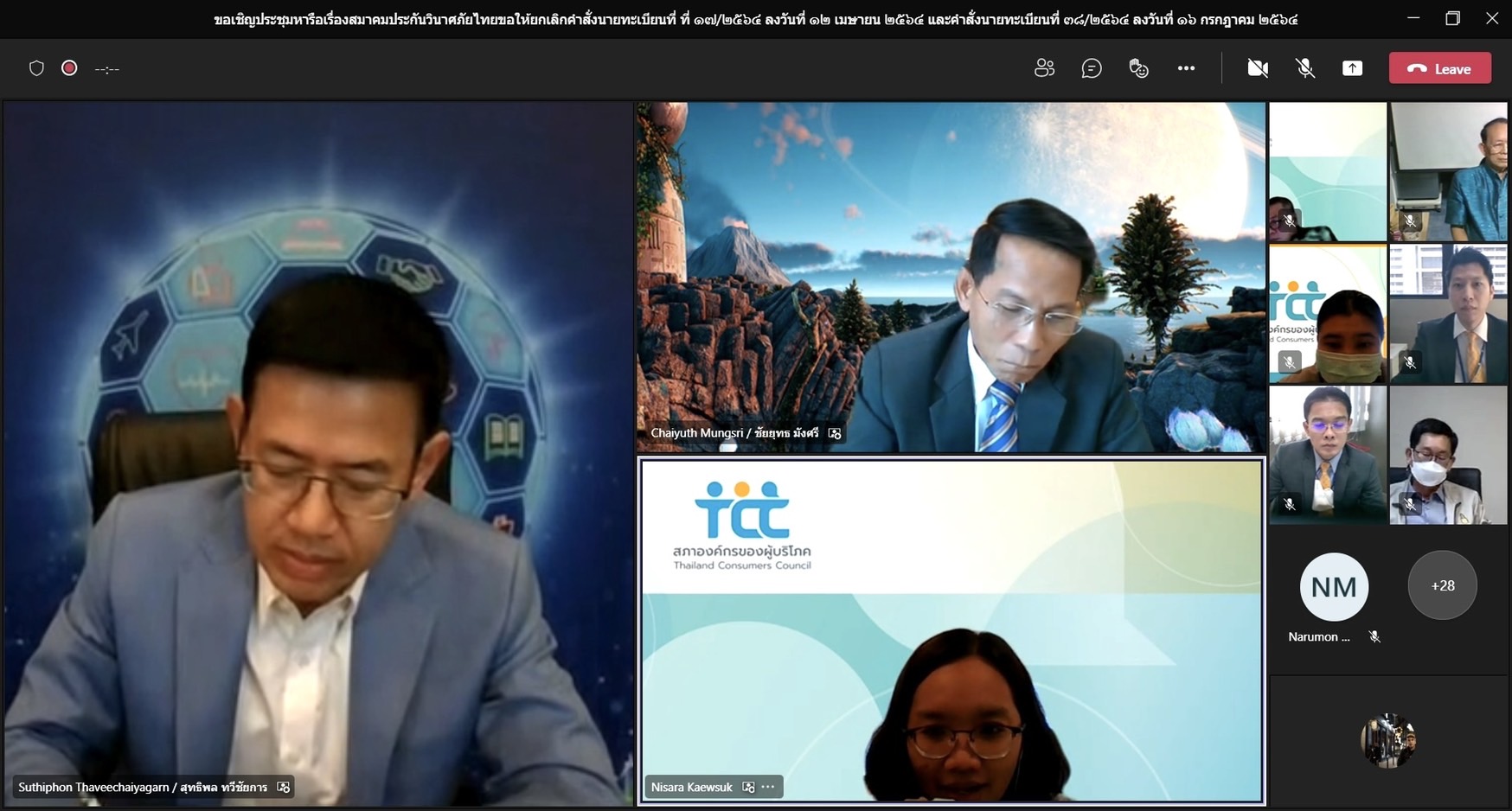
Task: Click the Suthiphon Thaveechaiyagarn name label
Action: click(x=143, y=787)
